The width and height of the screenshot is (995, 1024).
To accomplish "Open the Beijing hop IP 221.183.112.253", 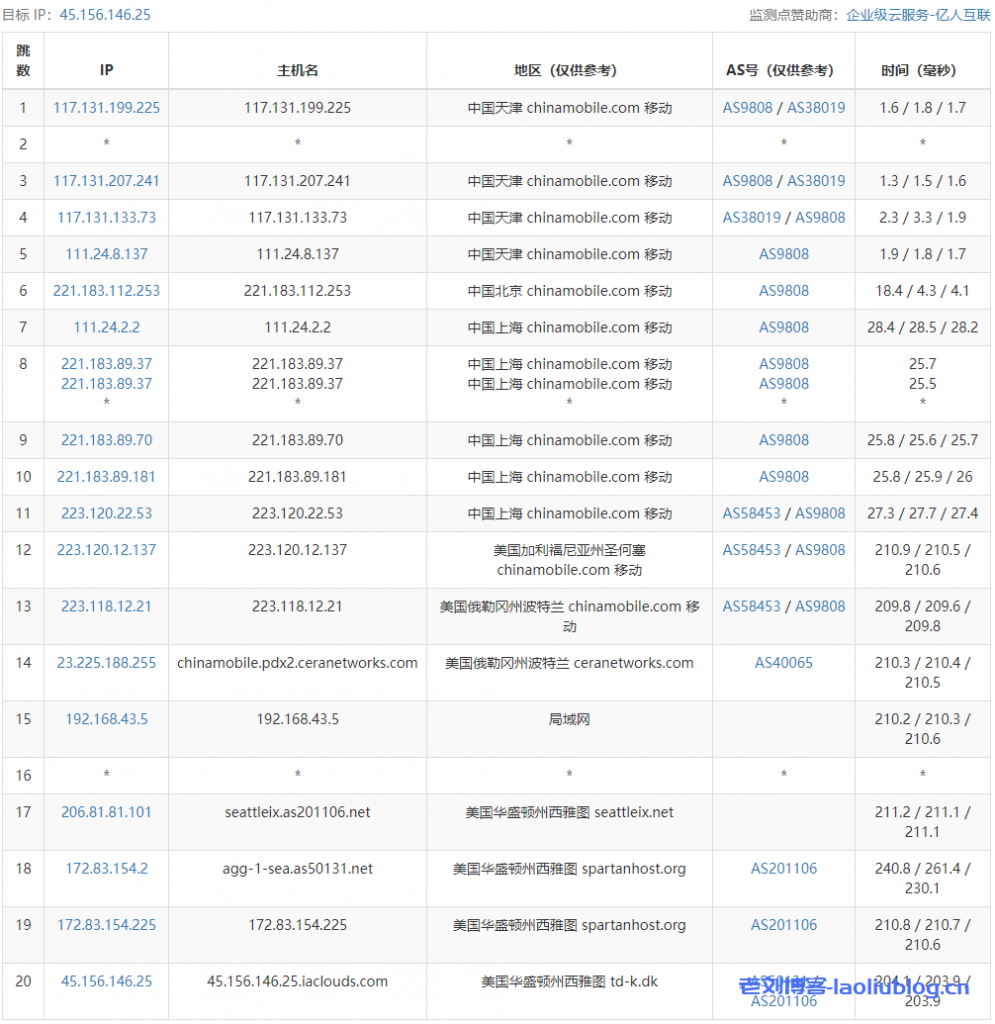I will click(106, 290).
